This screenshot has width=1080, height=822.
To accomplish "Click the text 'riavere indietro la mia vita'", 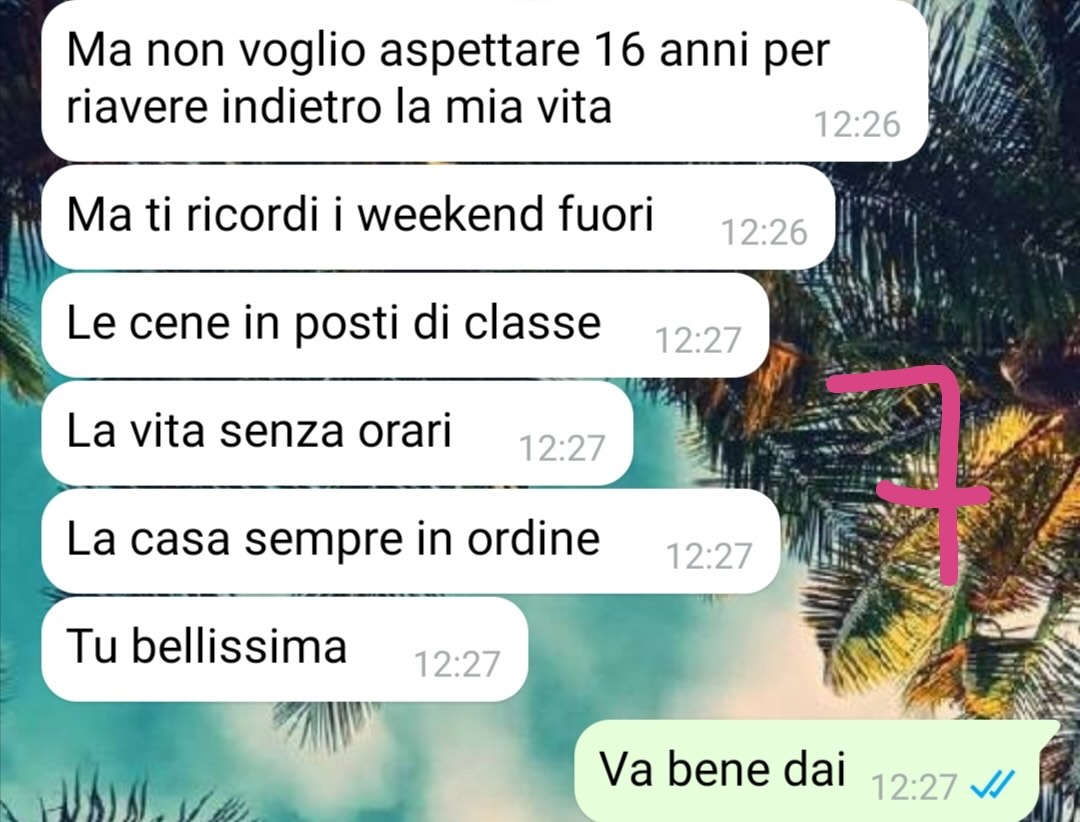I will [339, 107].
